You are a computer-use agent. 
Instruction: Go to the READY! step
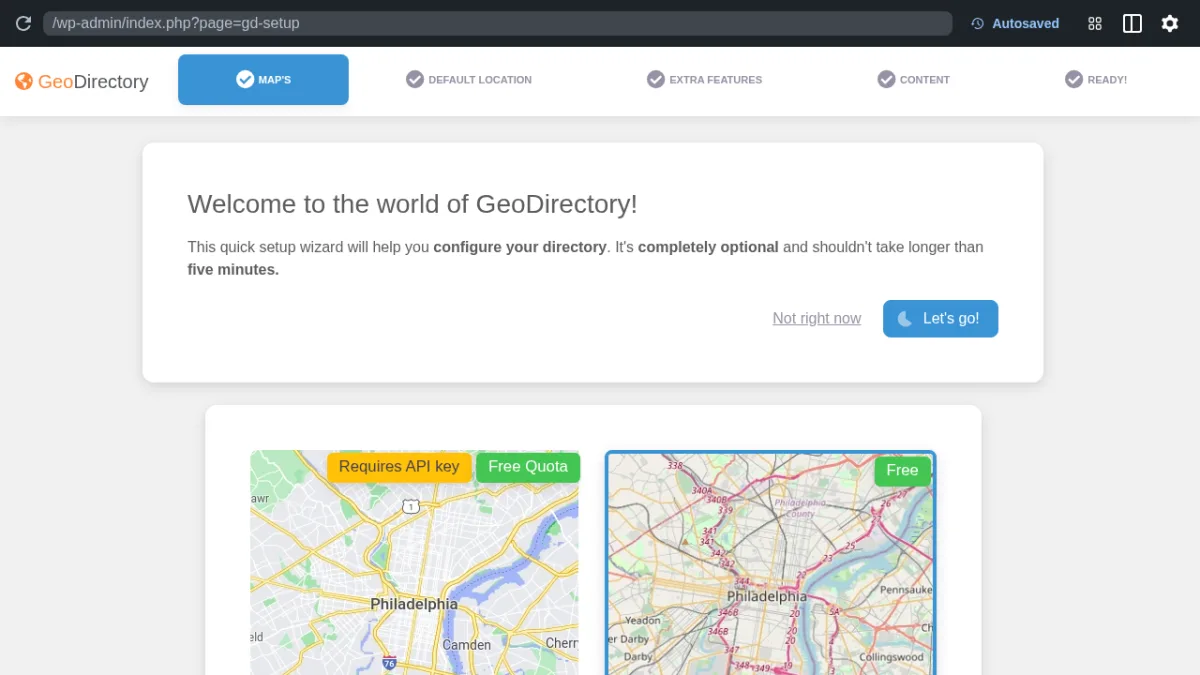tap(1096, 79)
